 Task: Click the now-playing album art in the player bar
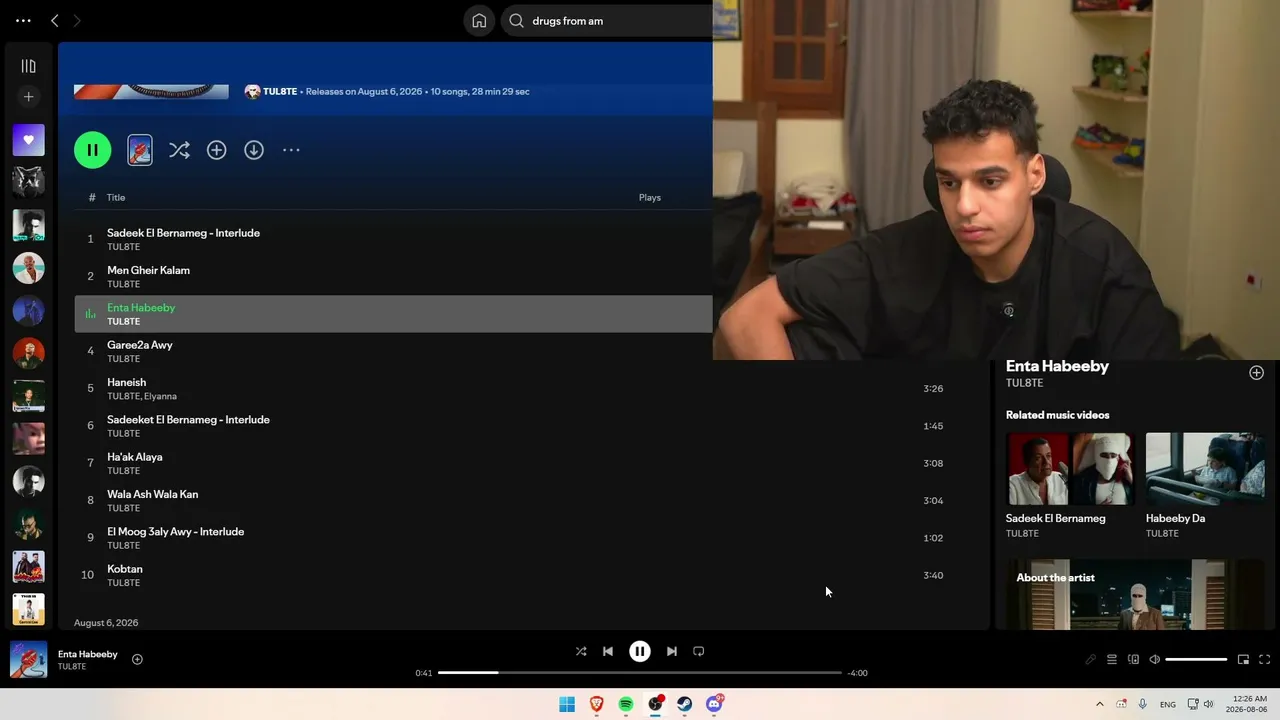pyautogui.click(x=28, y=660)
